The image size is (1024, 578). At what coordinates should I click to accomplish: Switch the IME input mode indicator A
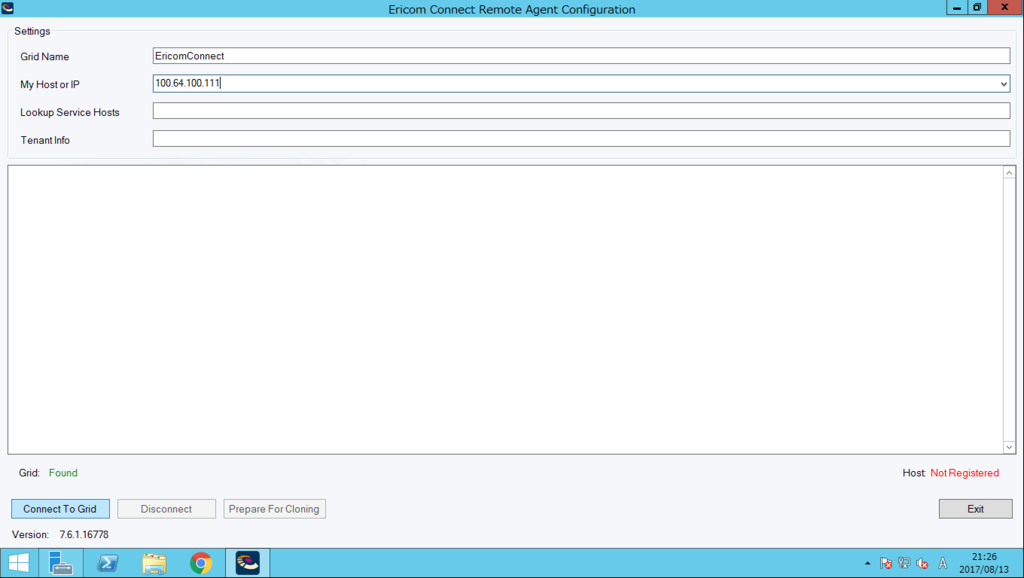click(x=942, y=563)
